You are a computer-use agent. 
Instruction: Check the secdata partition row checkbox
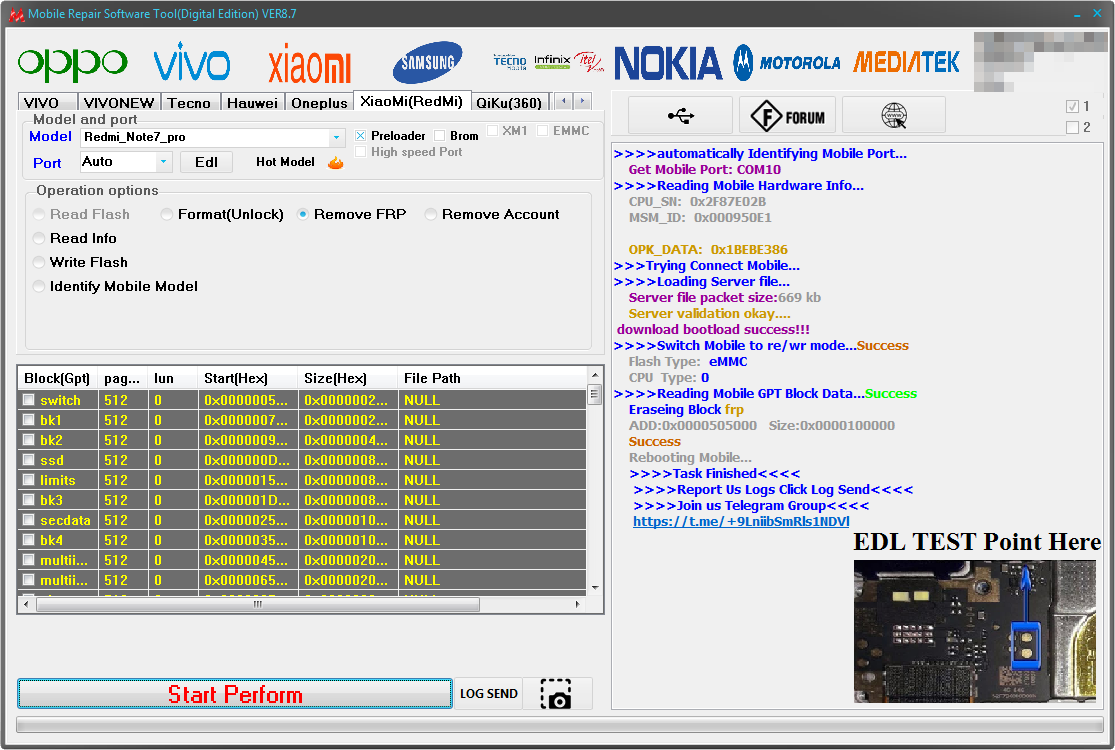click(28, 520)
